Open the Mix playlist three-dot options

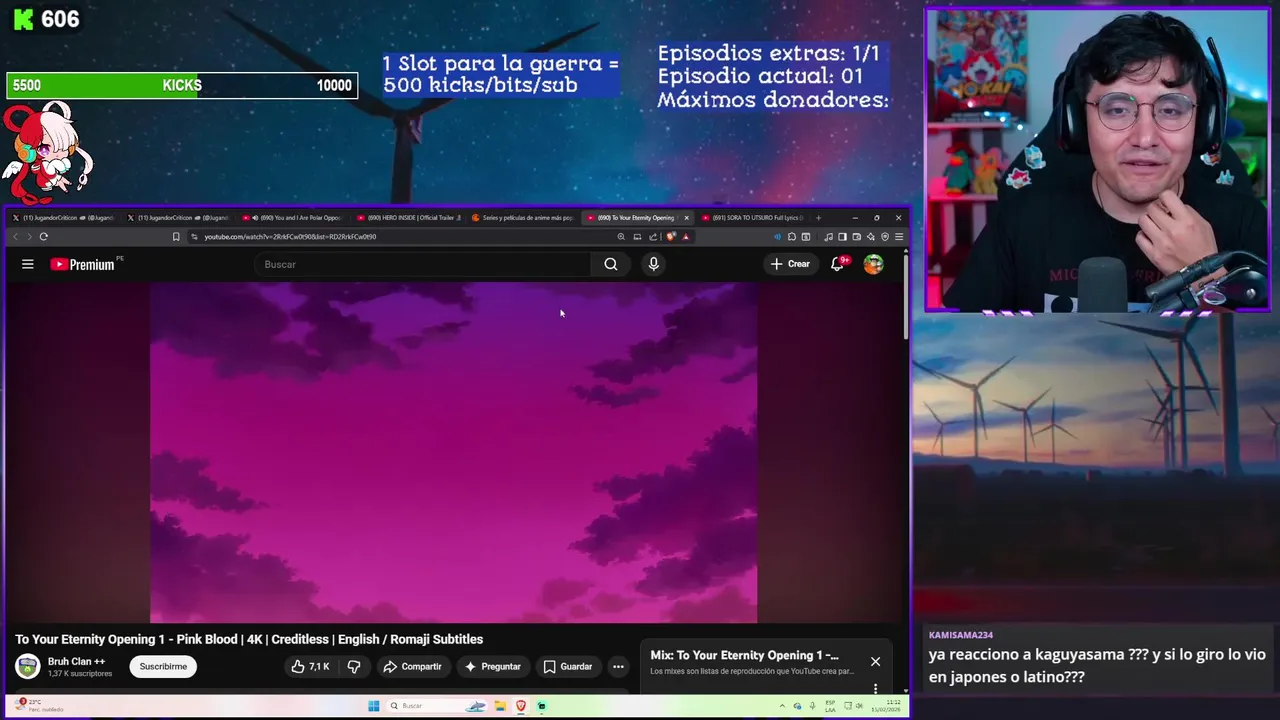pos(875,688)
